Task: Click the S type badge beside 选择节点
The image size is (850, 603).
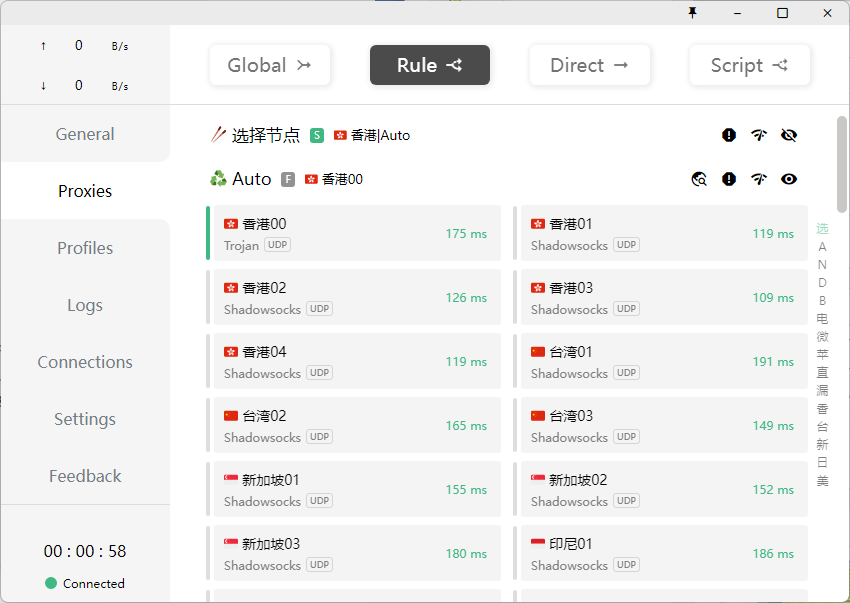Action: point(317,135)
